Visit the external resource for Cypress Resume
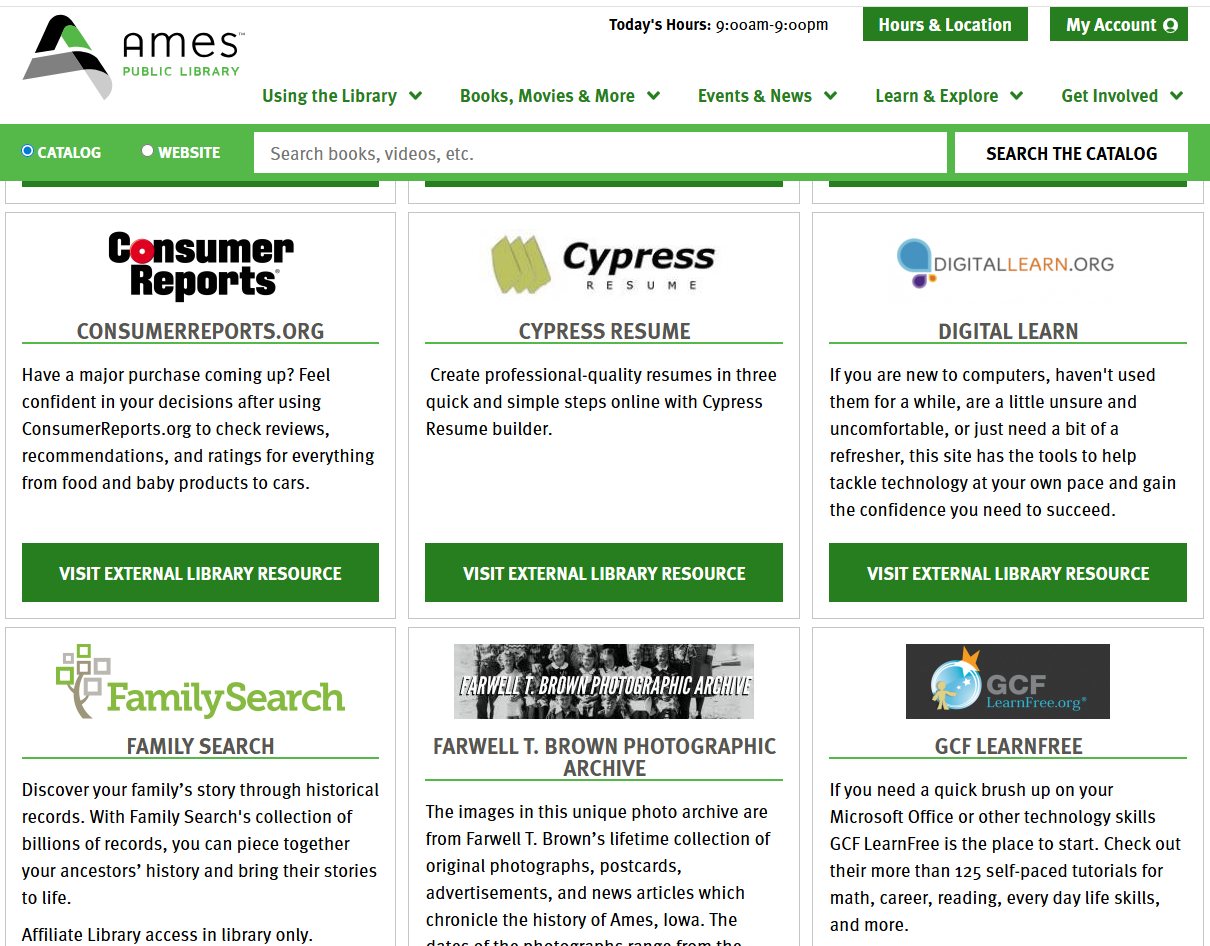This screenshot has width=1210, height=946. click(x=603, y=573)
